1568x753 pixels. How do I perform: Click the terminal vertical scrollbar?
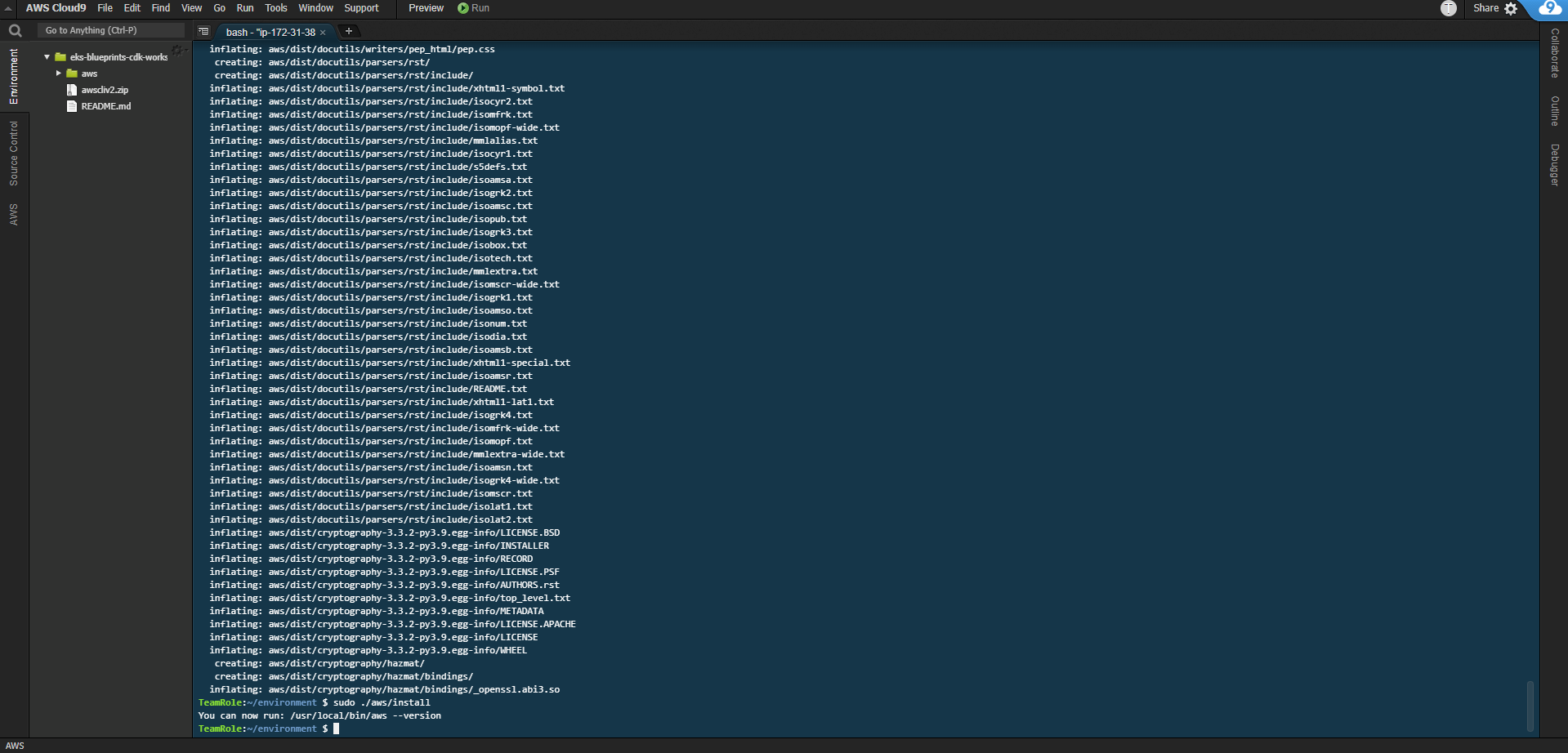[x=1530, y=706]
